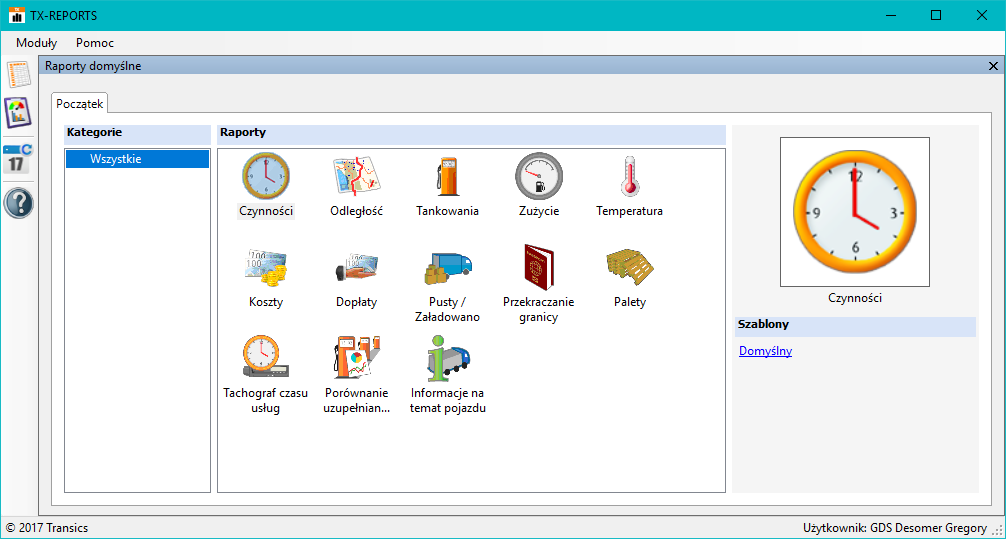This screenshot has height=539, width=1006.
Task: Click the help question mark sidebar icon
Action: pos(18,203)
